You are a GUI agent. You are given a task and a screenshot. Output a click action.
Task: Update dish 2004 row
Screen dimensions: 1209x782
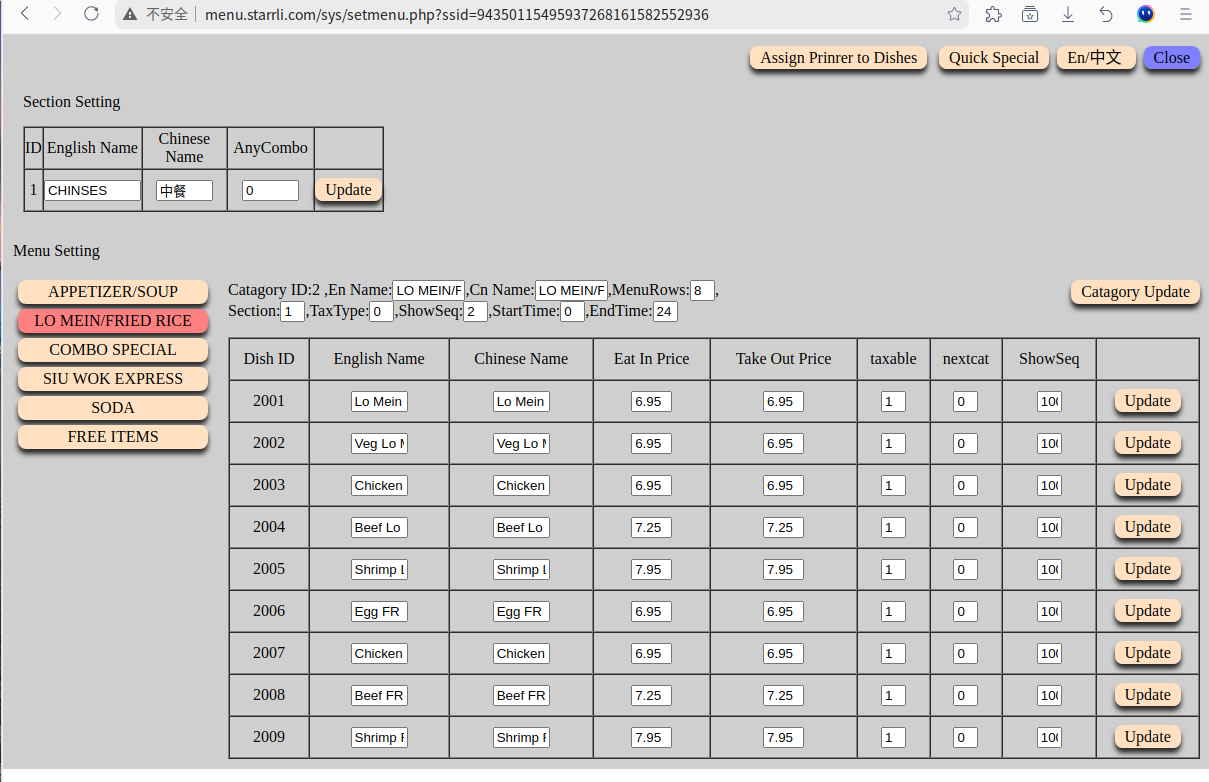[1147, 527]
